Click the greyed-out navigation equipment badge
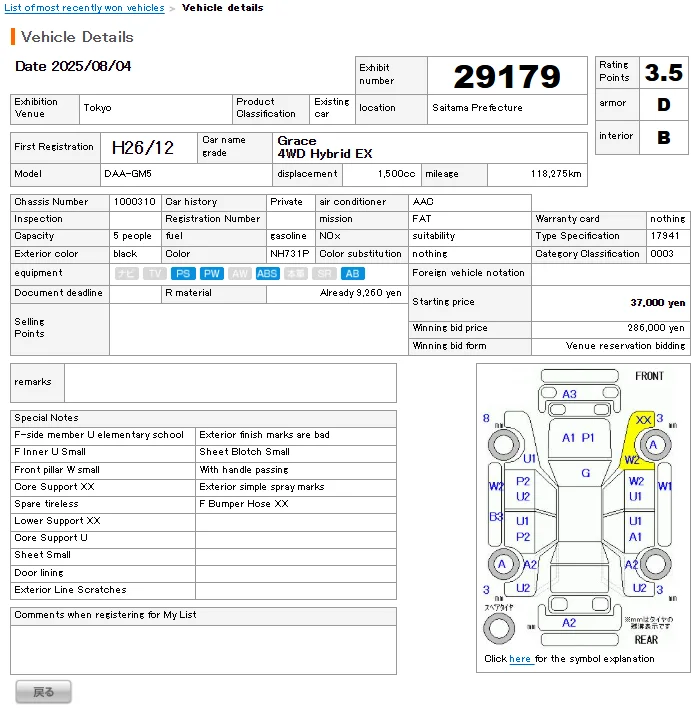This screenshot has height=717, width=691. click(126, 273)
